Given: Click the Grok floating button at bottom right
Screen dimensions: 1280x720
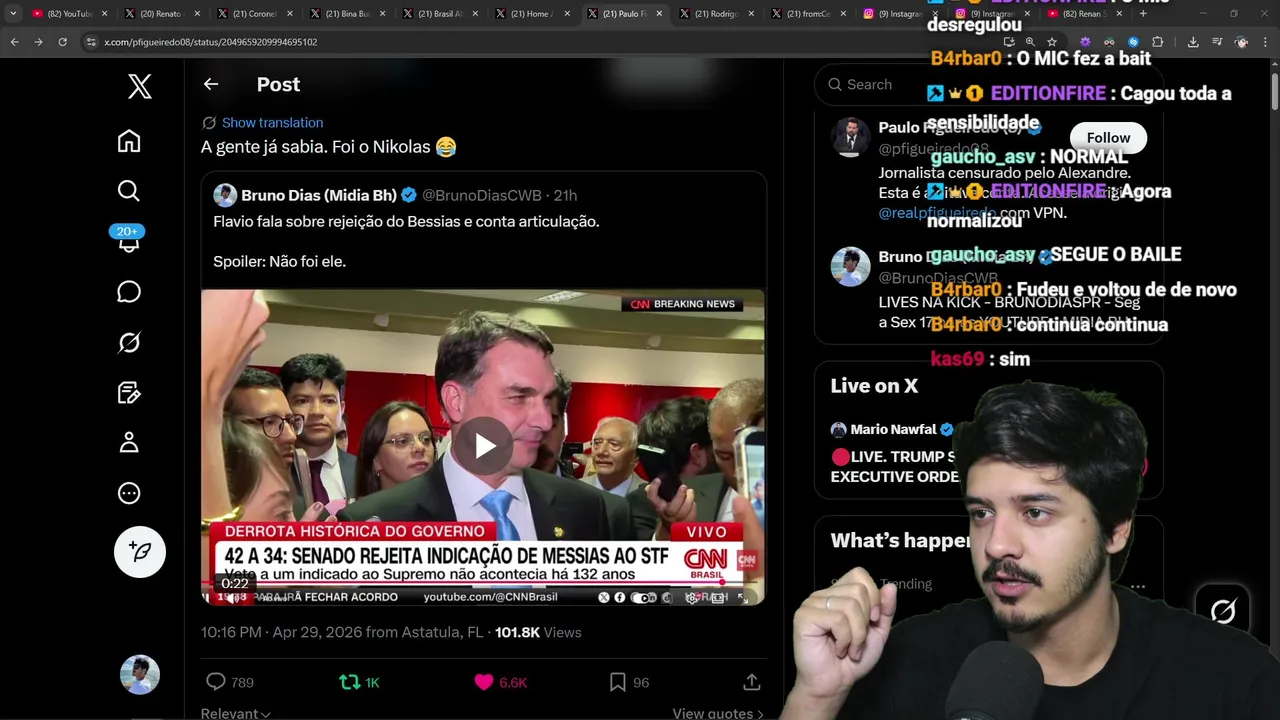Looking at the screenshot, I should [1223, 610].
